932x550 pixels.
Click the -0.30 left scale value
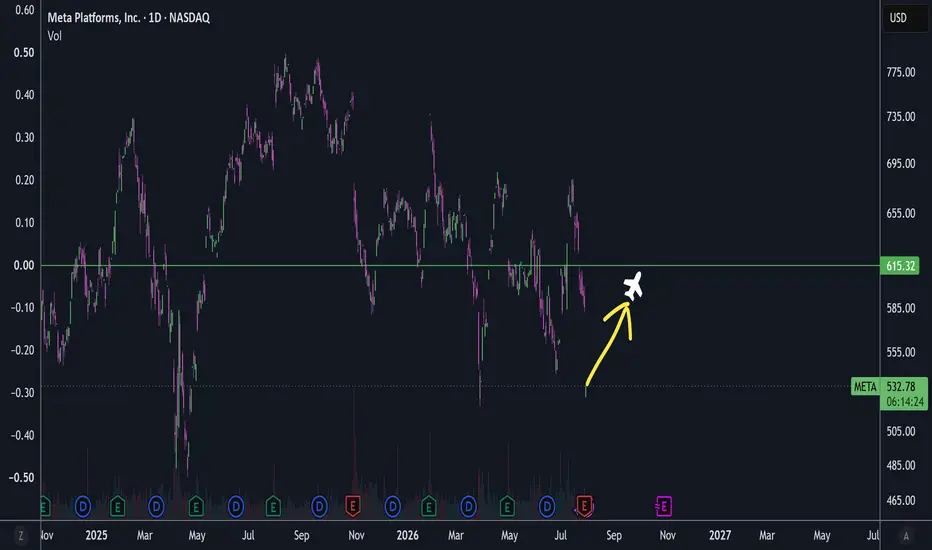click(21, 393)
